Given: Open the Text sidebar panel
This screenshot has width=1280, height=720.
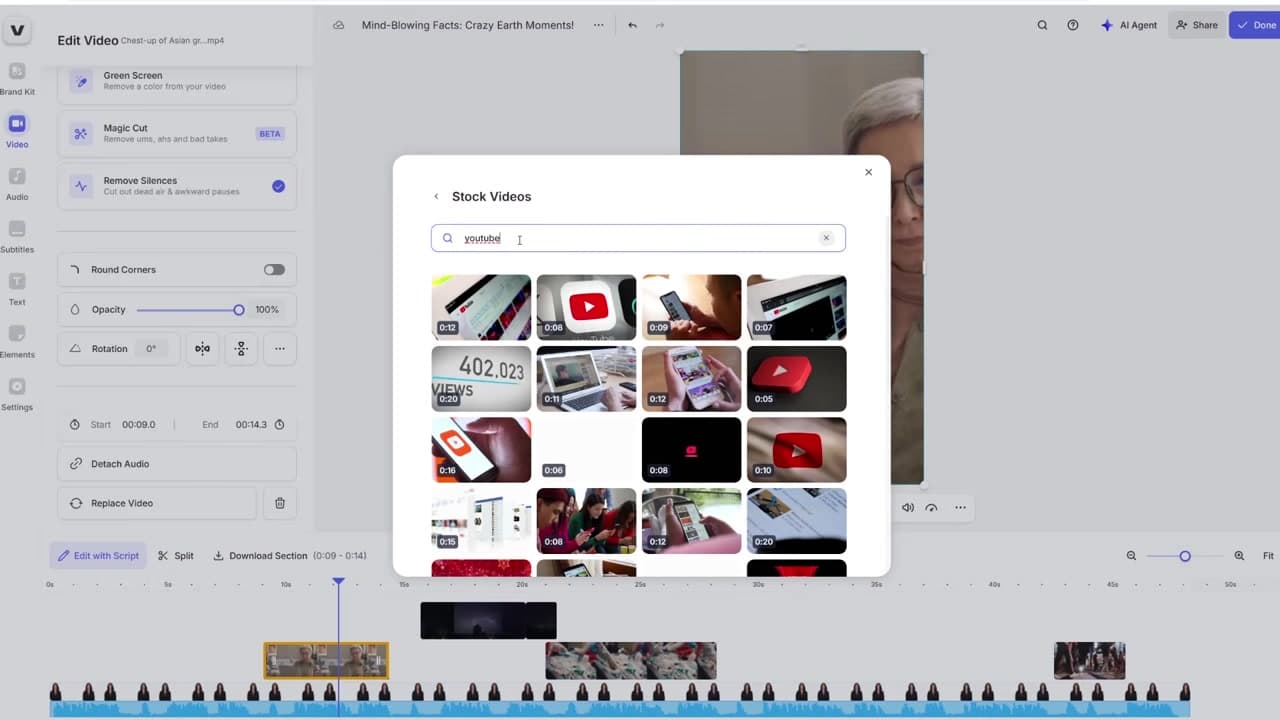Looking at the screenshot, I should (17, 289).
